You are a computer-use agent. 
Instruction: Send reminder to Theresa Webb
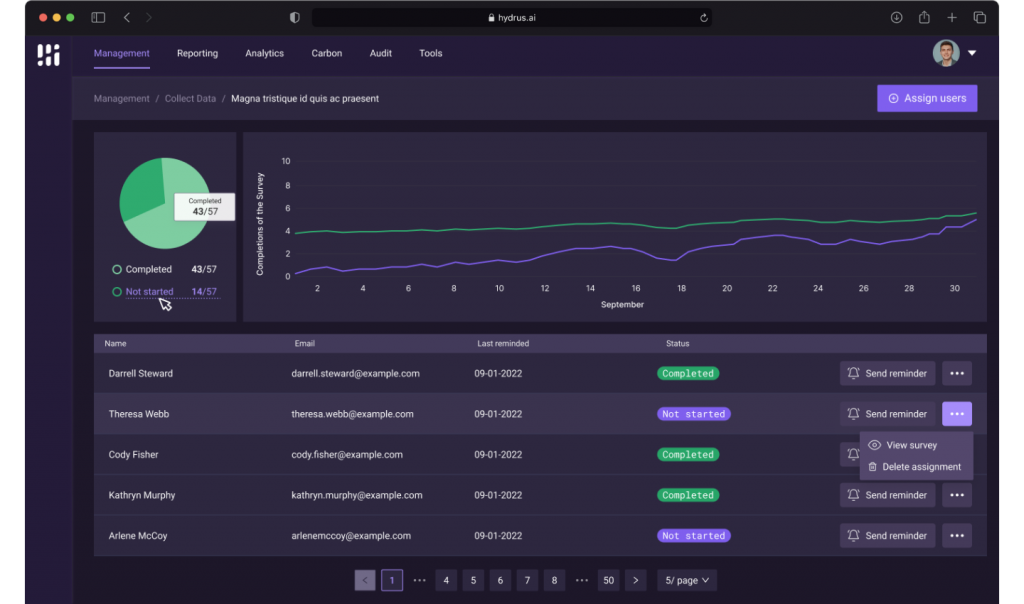[x=887, y=414]
